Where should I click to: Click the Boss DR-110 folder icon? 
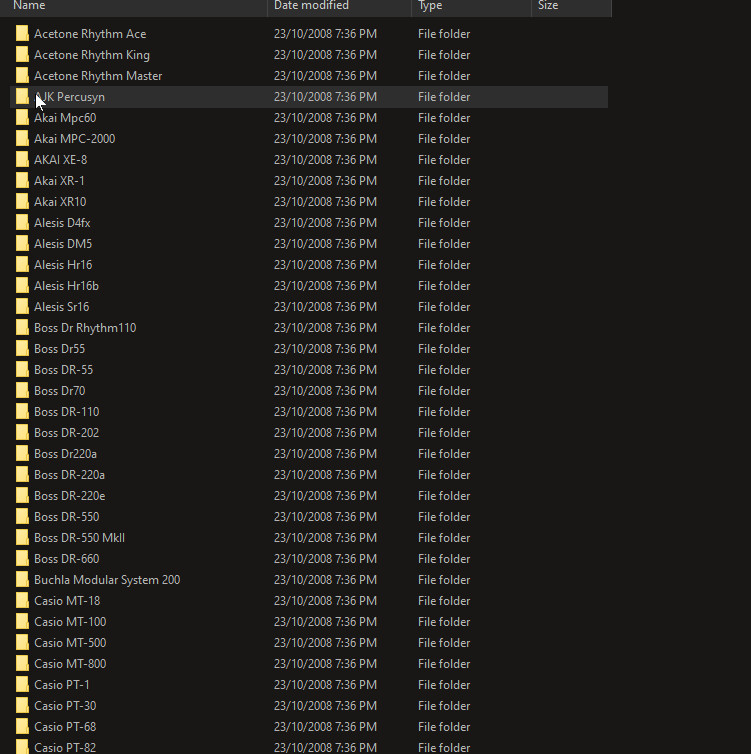[22, 412]
